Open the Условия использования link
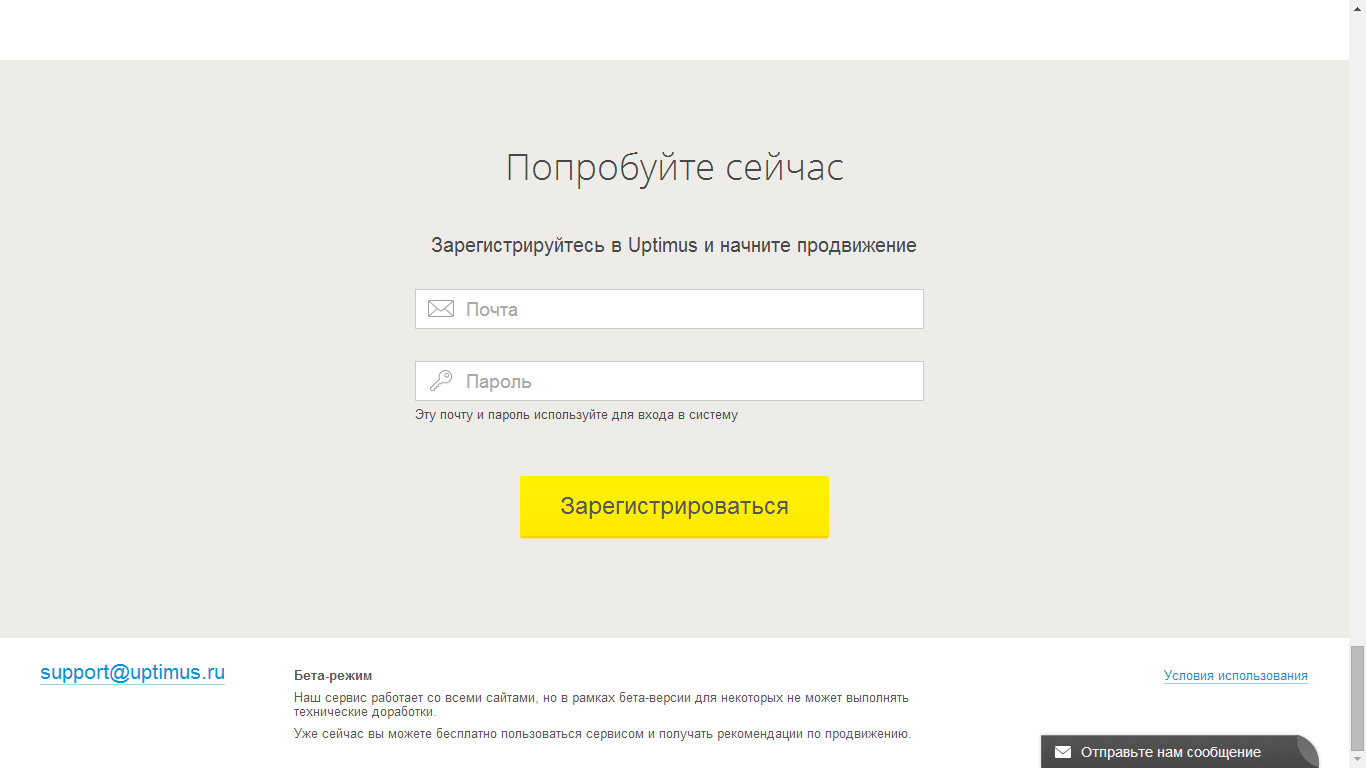Image resolution: width=1366 pixels, height=768 pixels. pos(1236,675)
